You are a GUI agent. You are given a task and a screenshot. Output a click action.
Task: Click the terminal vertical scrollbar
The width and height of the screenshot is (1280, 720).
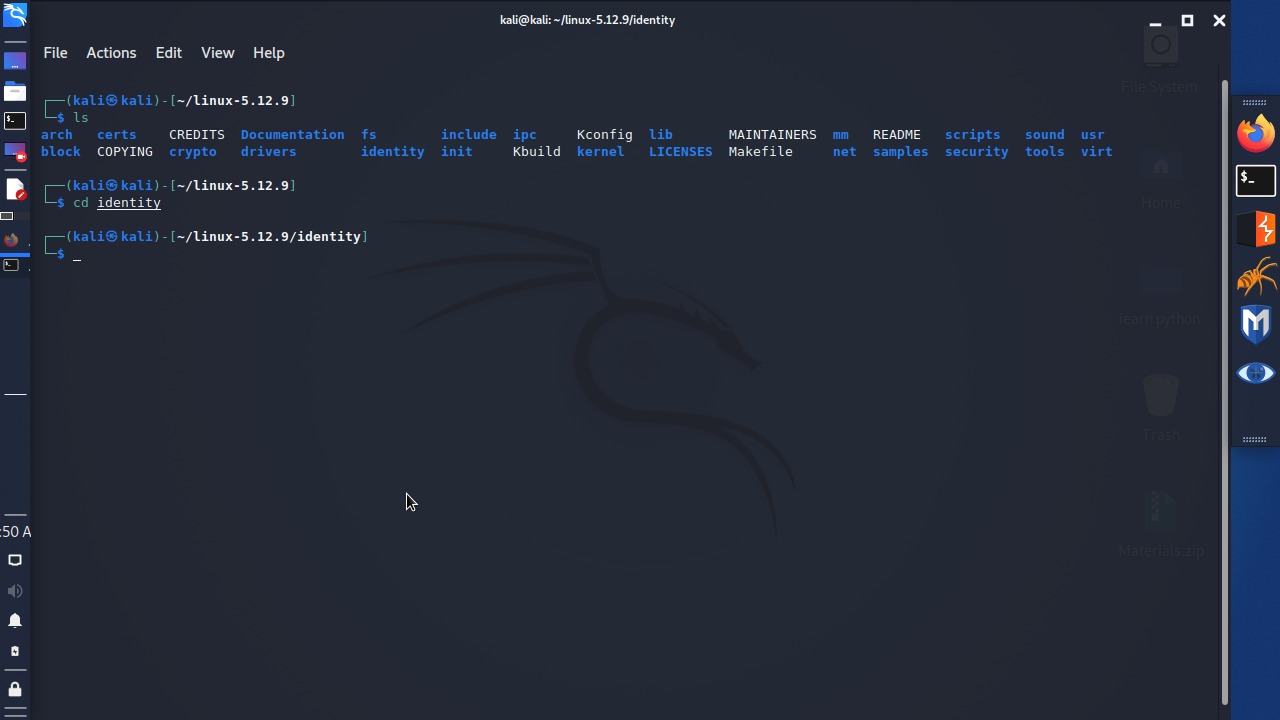pyautogui.click(x=1224, y=392)
